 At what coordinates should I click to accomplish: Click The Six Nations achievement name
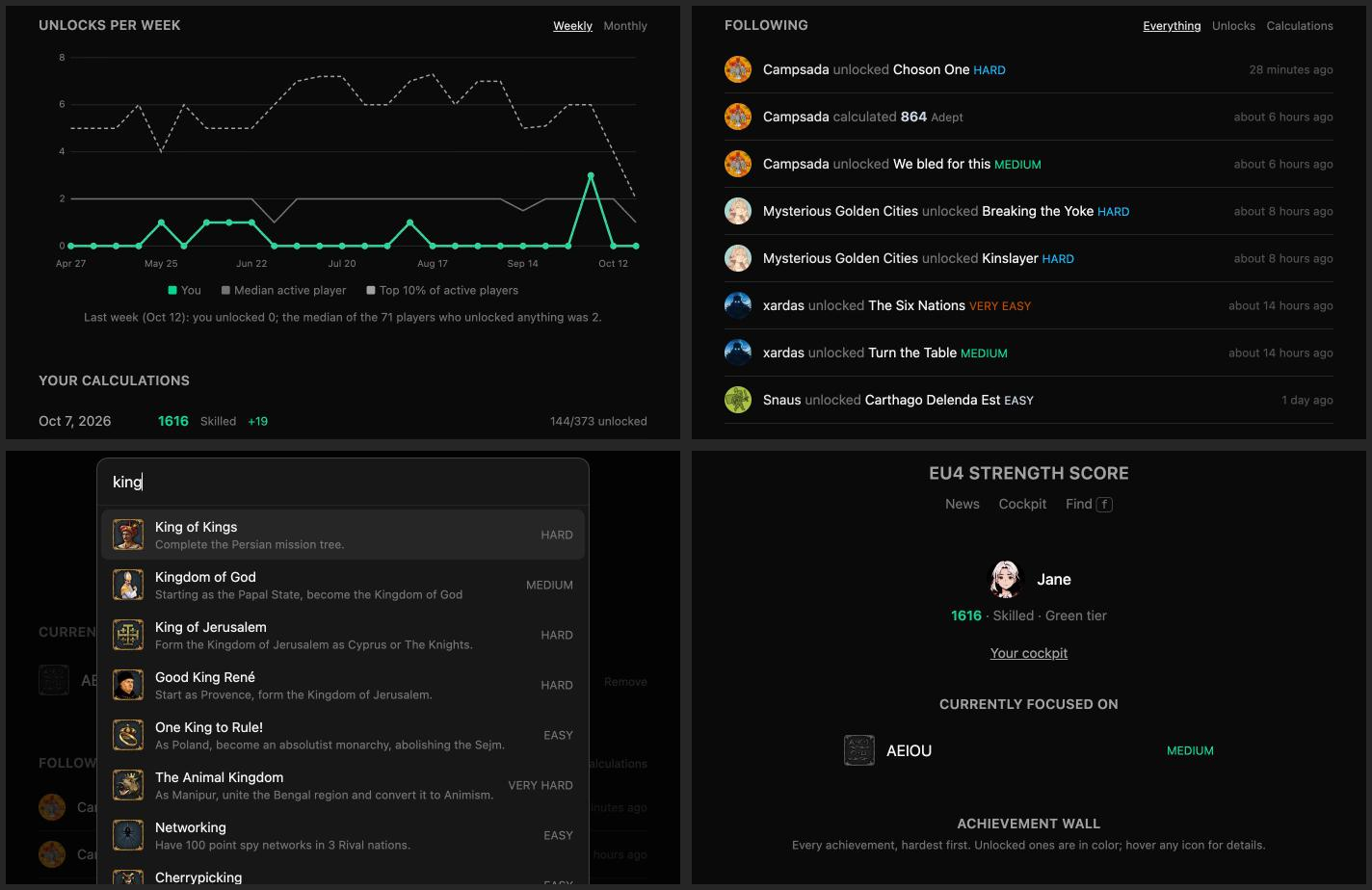coord(916,305)
